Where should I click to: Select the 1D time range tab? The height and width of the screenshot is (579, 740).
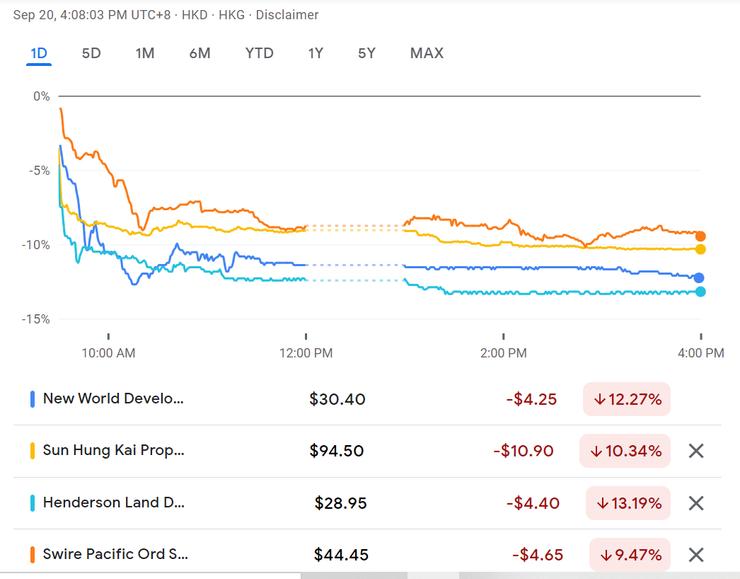point(39,53)
